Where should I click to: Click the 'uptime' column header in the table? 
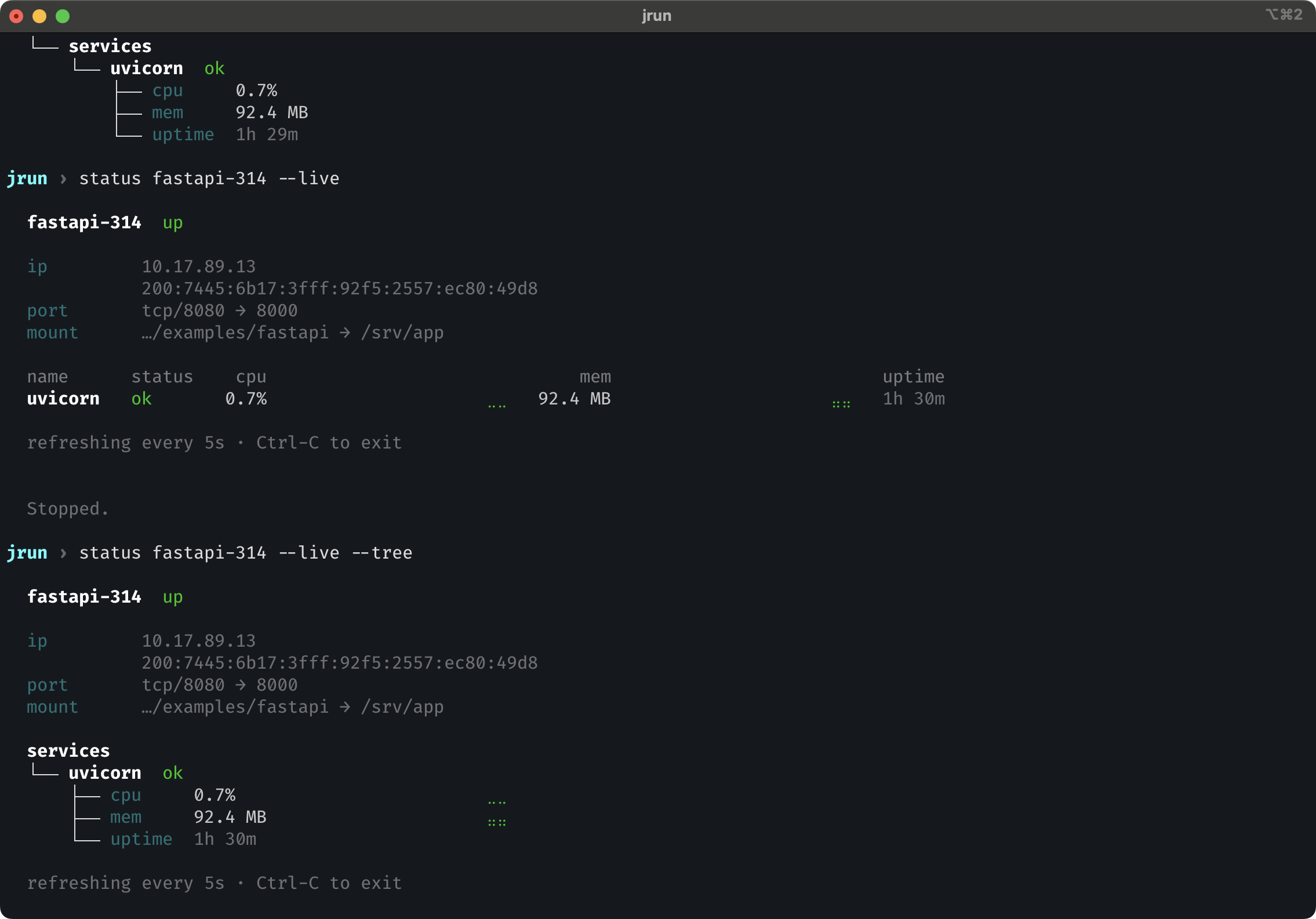coord(914,377)
